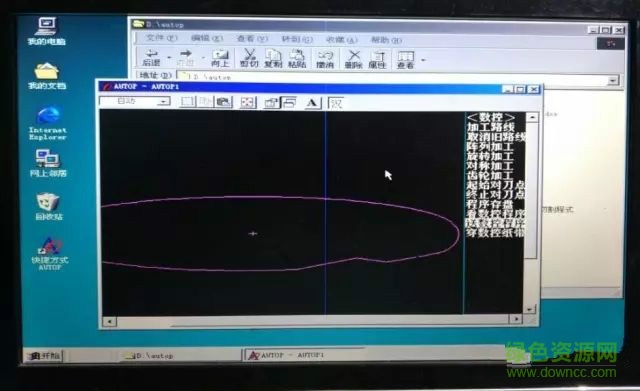
Task: Open the File (文件) menu in Explorer
Action: click(x=161, y=38)
